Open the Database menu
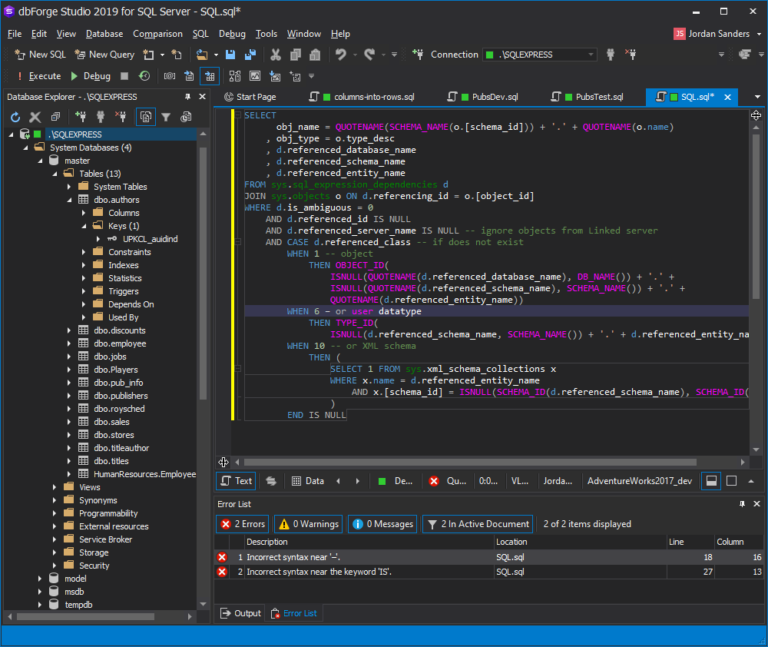768x647 pixels. click(x=104, y=34)
